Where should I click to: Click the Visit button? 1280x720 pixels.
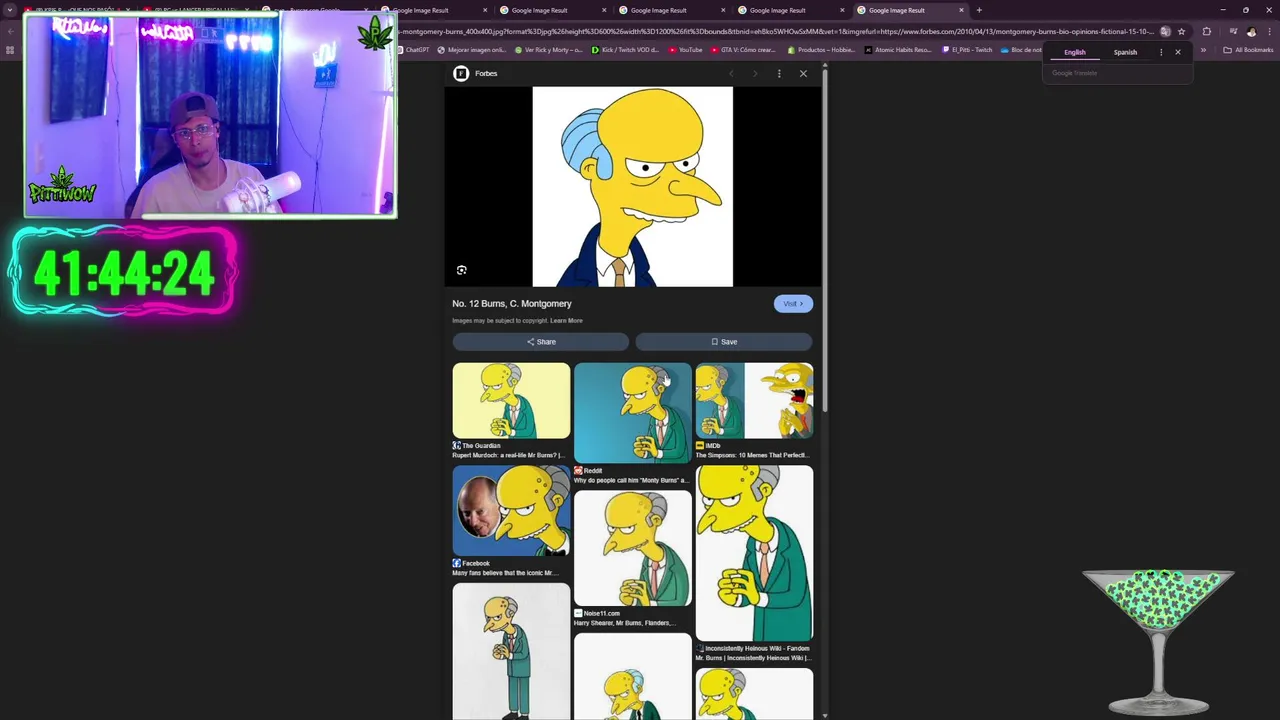click(x=793, y=304)
